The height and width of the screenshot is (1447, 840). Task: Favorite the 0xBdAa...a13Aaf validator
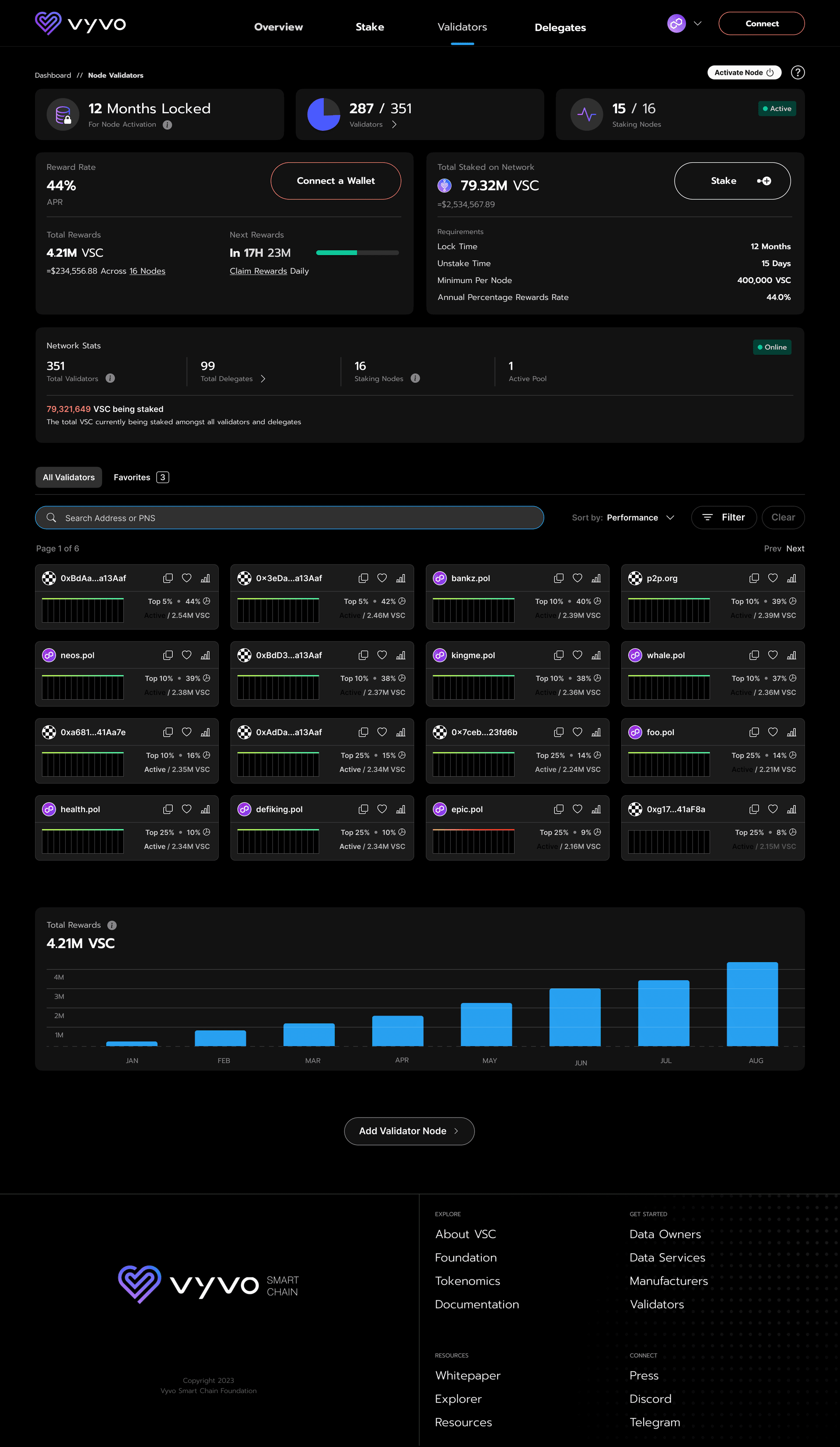[187, 578]
